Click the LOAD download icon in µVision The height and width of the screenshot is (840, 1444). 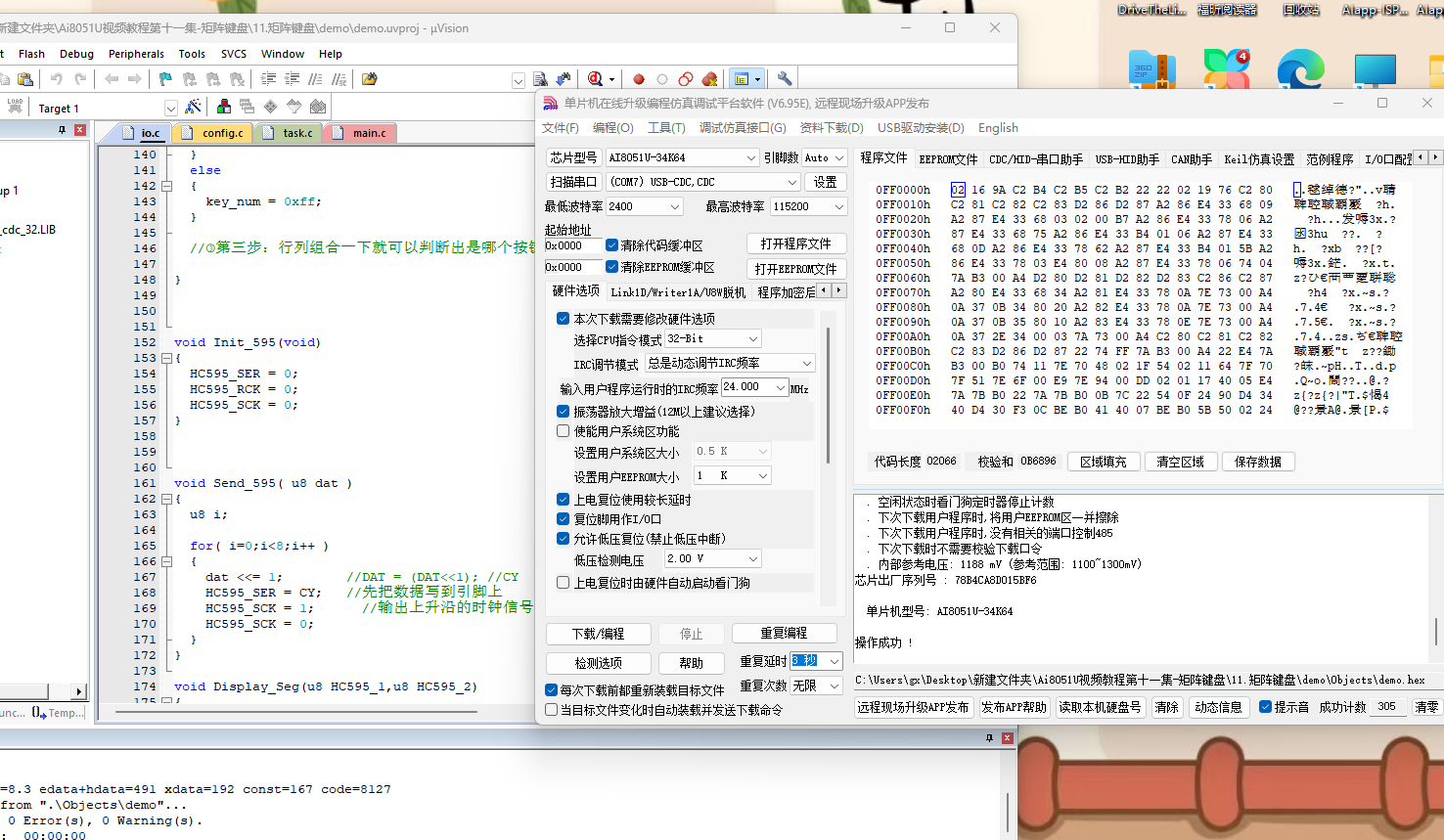pos(15,106)
